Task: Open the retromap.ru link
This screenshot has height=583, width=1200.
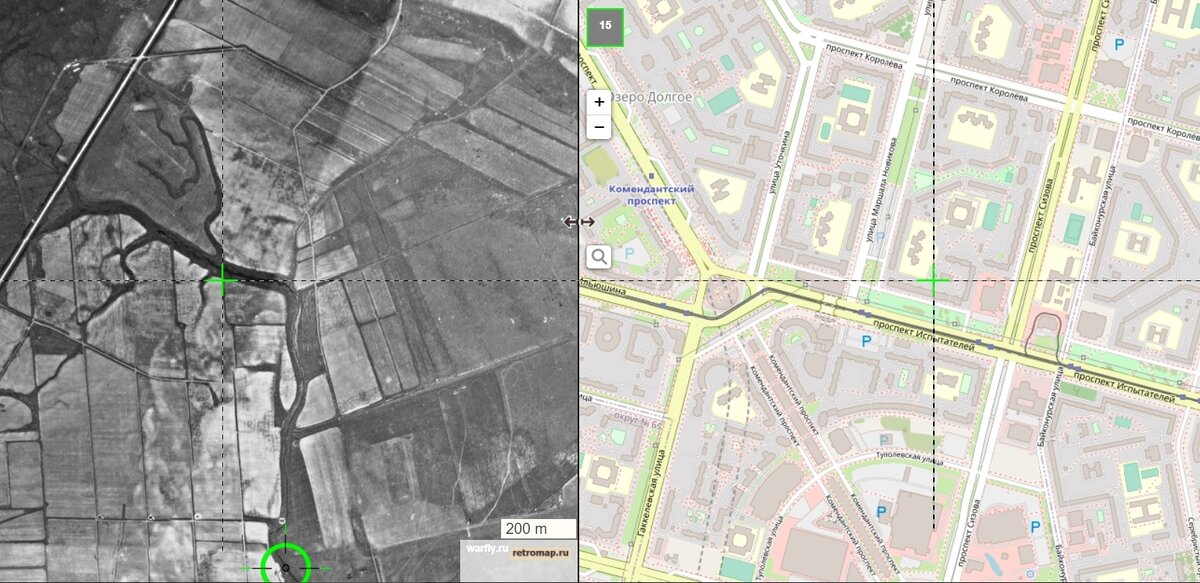Action: (540, 552)
